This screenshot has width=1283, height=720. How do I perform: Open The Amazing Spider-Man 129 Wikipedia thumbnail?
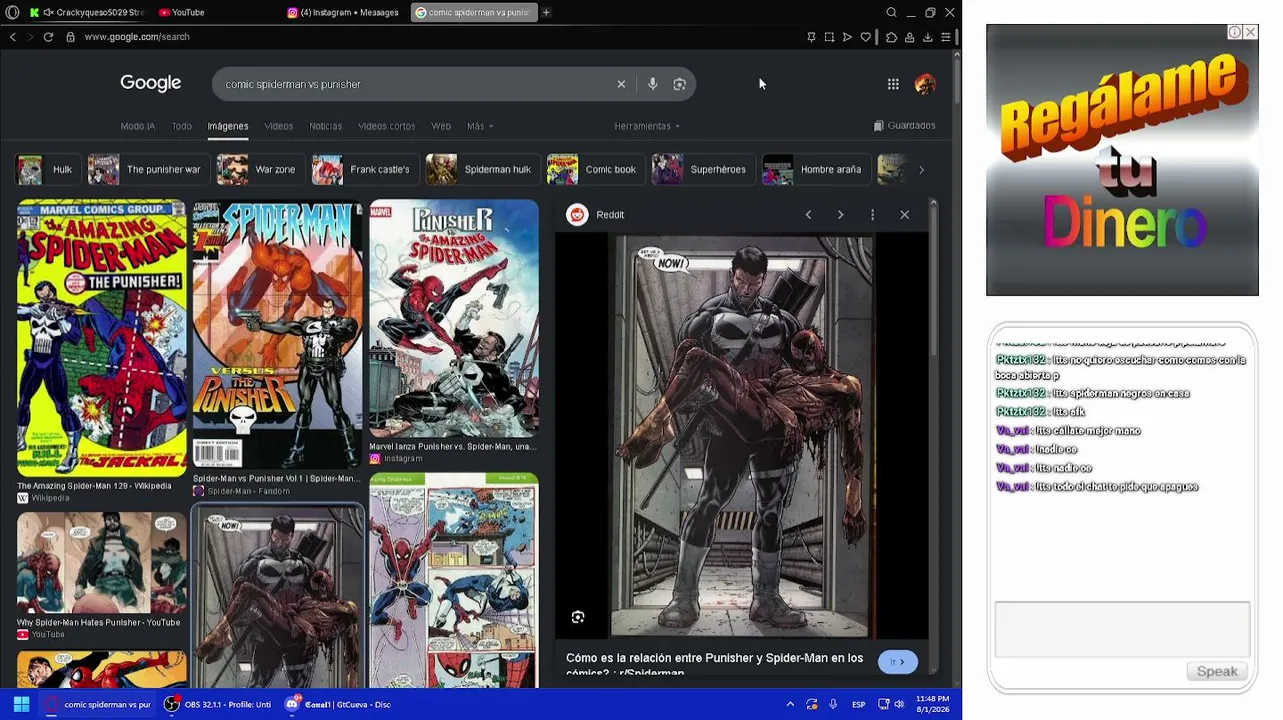[101, 338]
